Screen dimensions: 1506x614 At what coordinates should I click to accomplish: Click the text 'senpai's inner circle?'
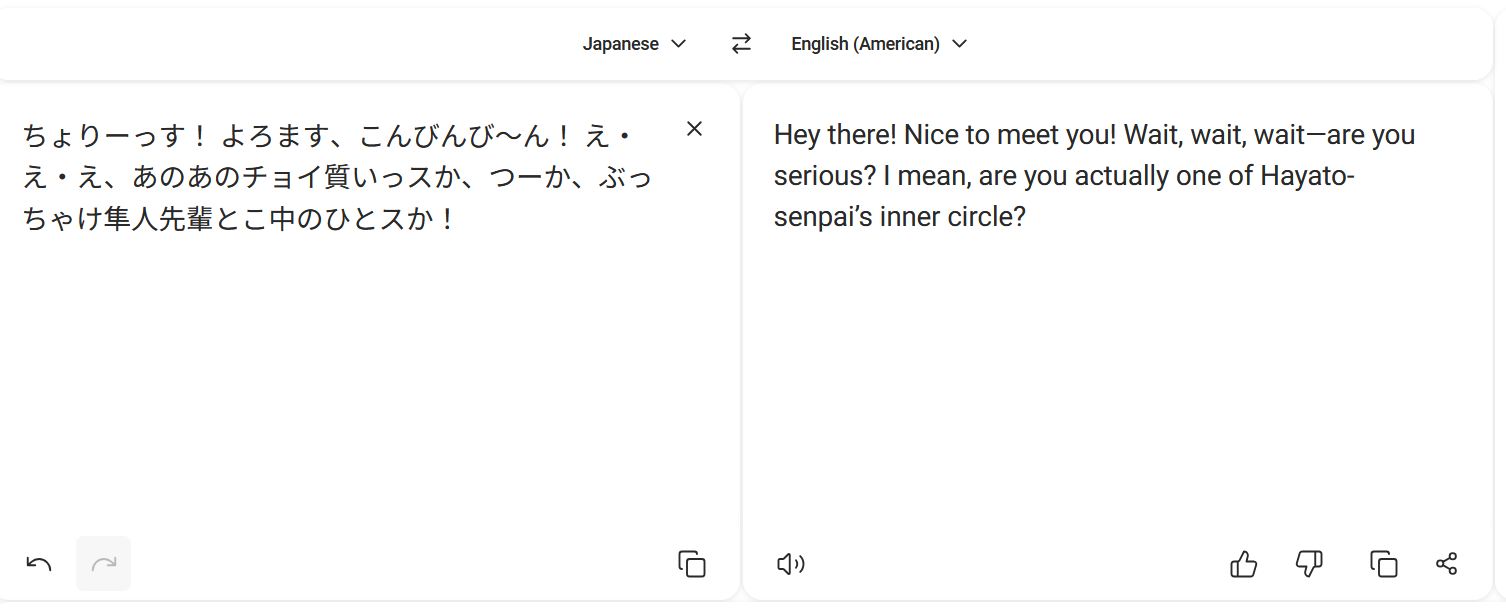(x=900, y=217)
